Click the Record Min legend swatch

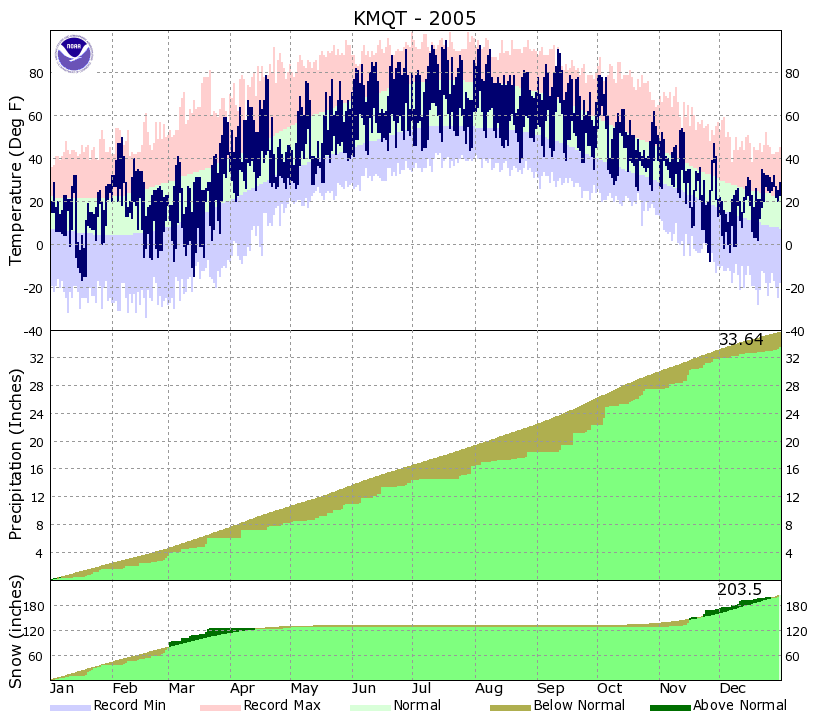coord(70,708)
